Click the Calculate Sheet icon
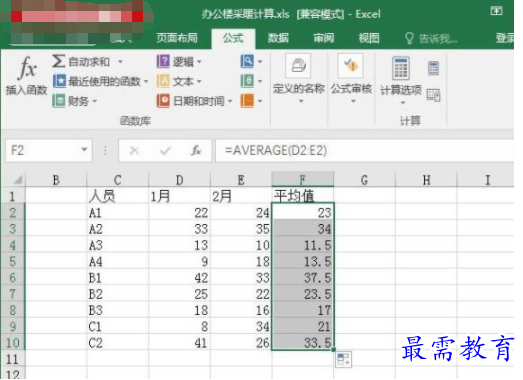 (433, 95)
